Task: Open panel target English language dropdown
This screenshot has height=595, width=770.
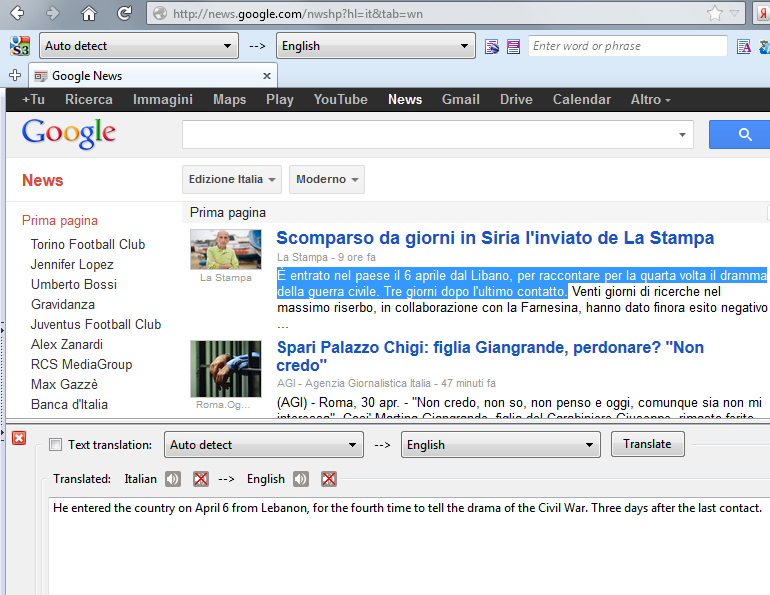Action: point(500,445)
